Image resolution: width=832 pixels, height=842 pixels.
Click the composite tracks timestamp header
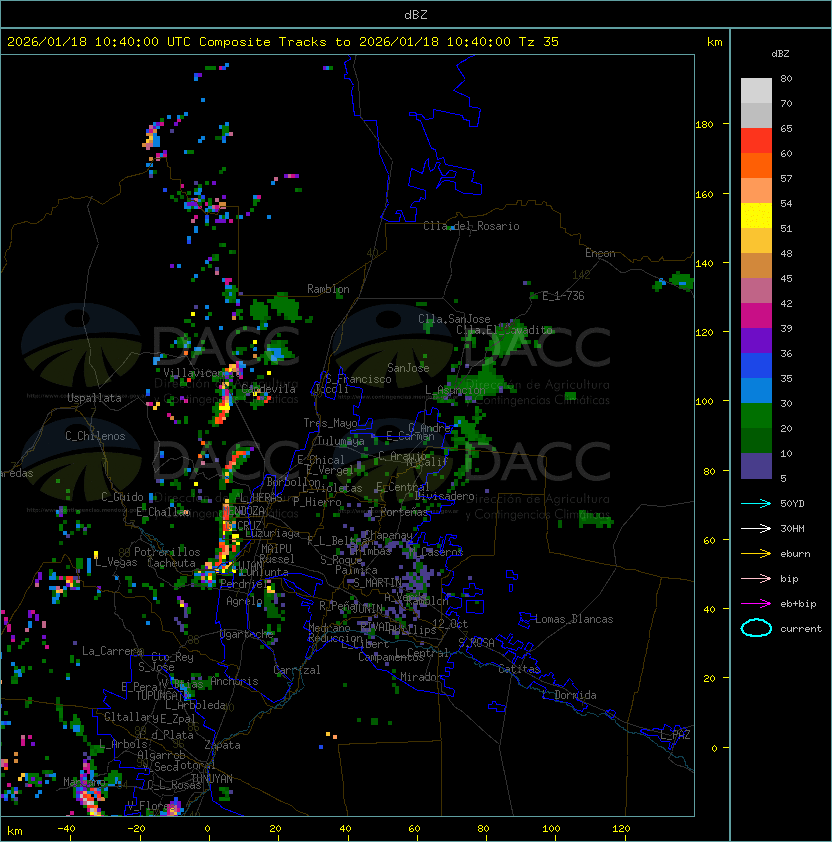[283, 42]
